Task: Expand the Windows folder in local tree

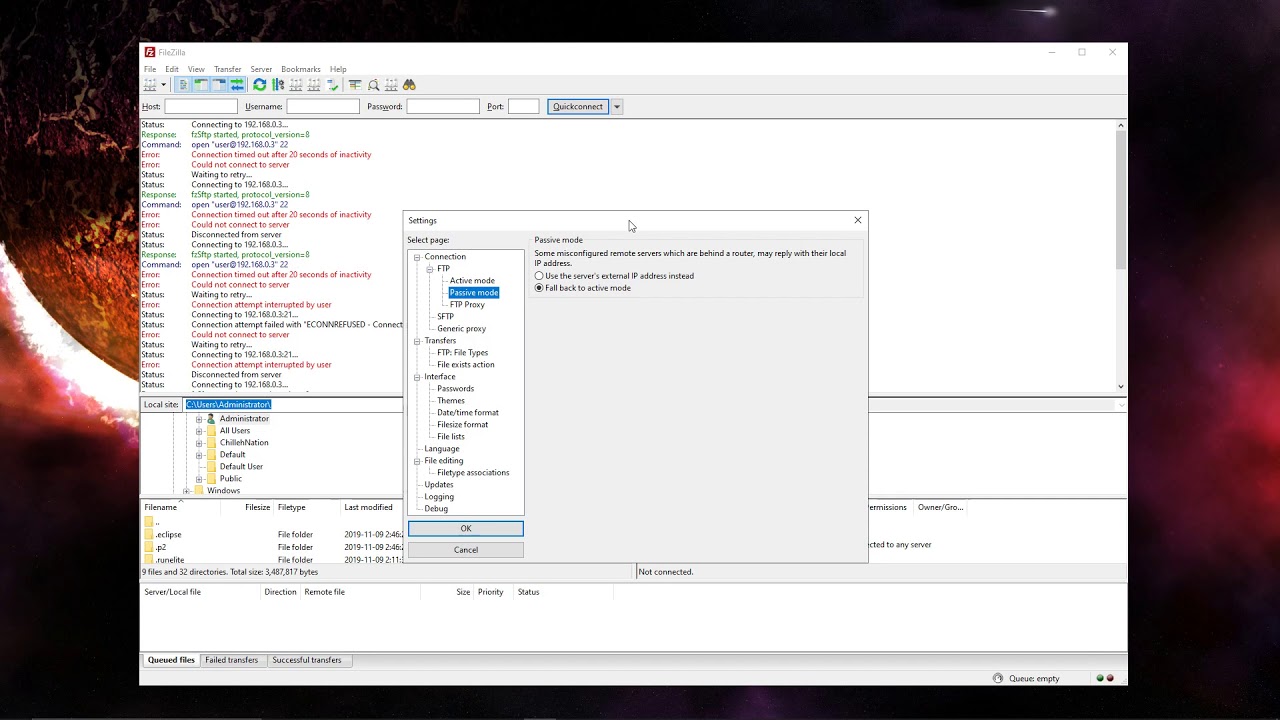Action: (186, 491)
